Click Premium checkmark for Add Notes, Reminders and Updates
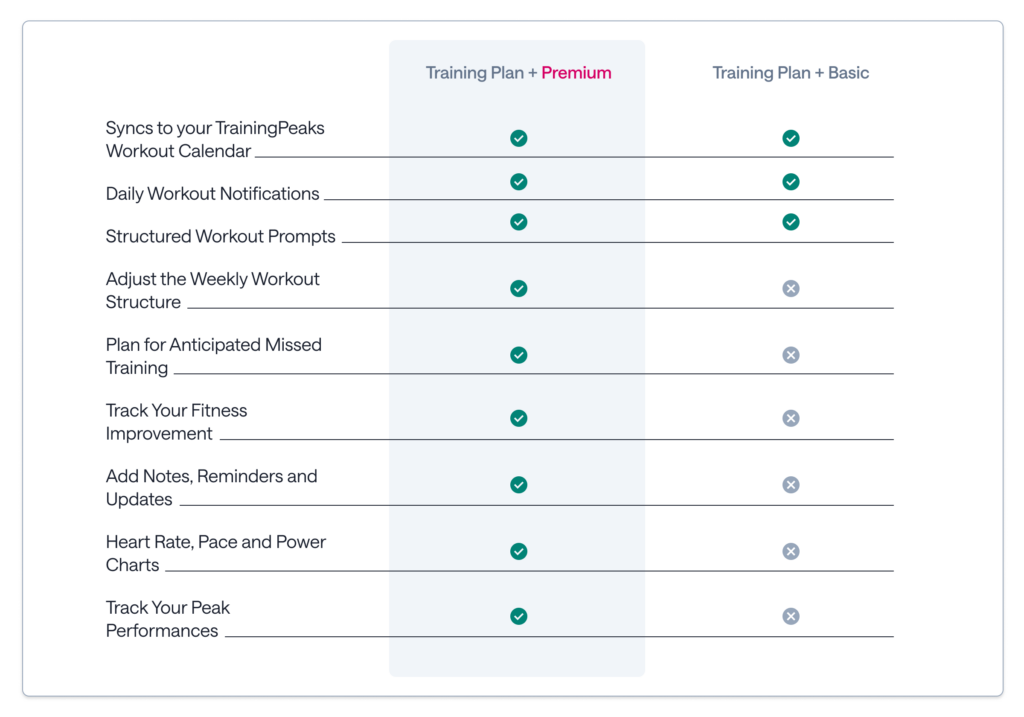Image resolution: width=1024 pixels, height=717 pixels. [x=518, y=485]
